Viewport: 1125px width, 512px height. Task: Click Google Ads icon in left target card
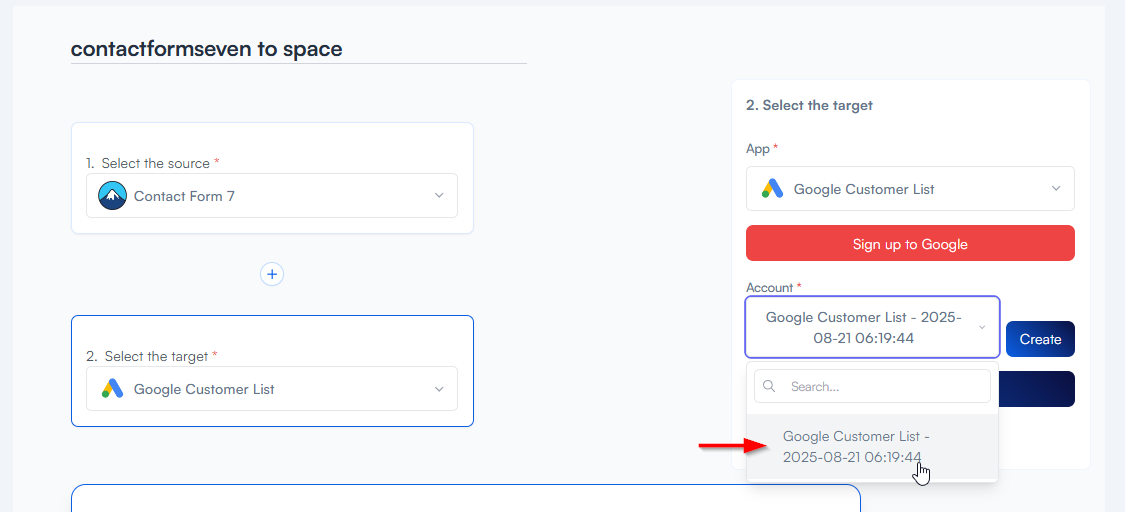113,389
